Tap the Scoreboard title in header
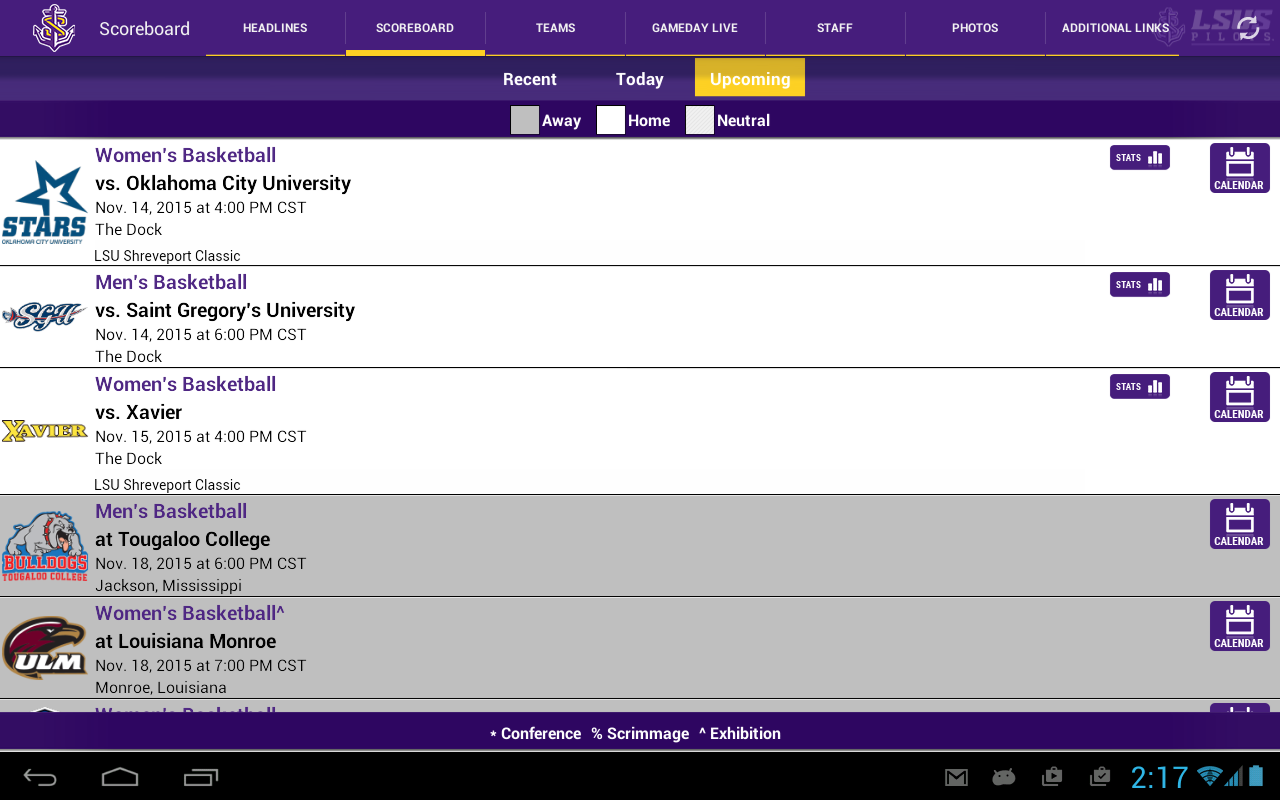 145,29
